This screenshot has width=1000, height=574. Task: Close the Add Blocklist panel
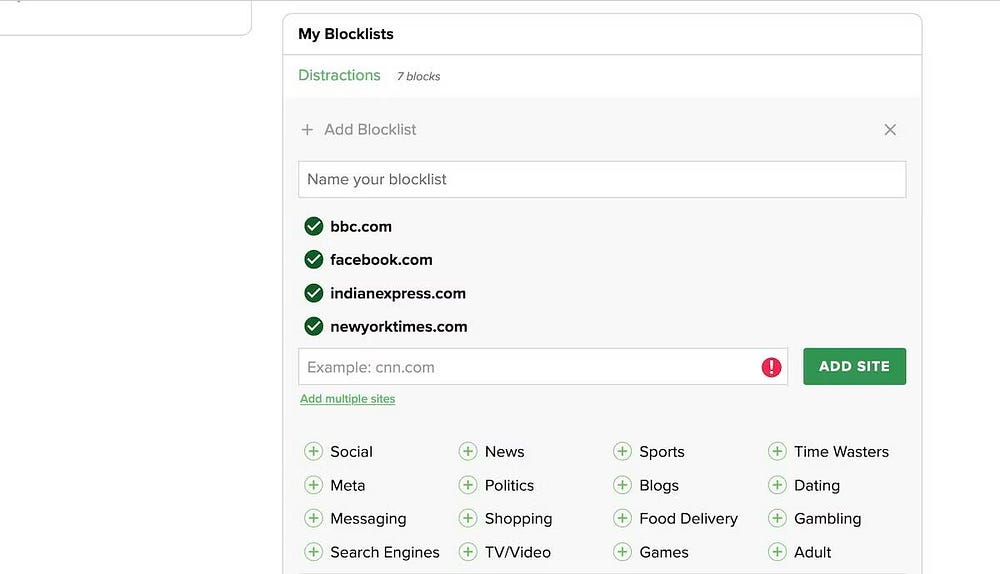point(890,130)
